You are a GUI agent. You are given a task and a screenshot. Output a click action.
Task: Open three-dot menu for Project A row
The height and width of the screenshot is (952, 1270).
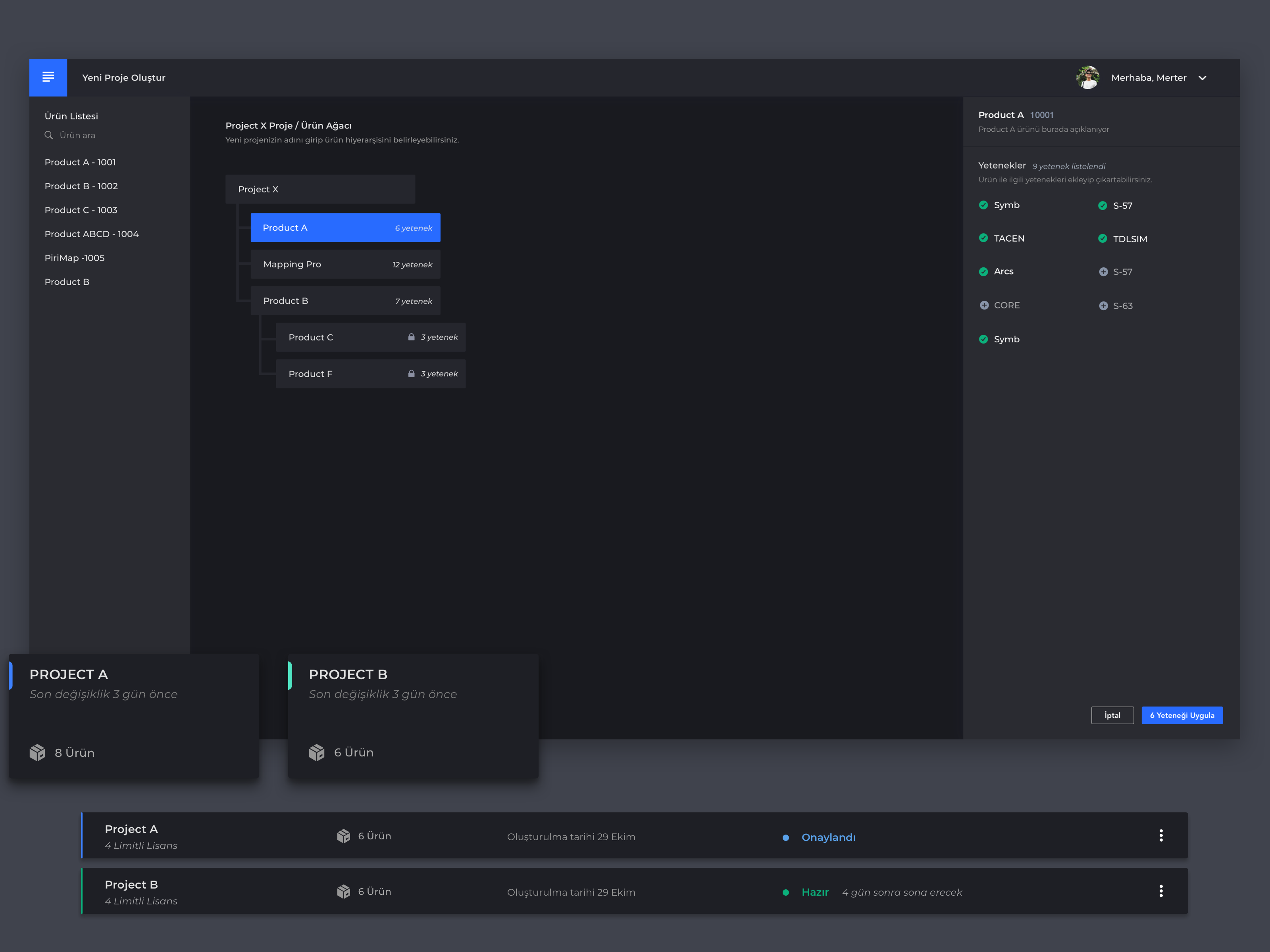(x=1161, y=835)
